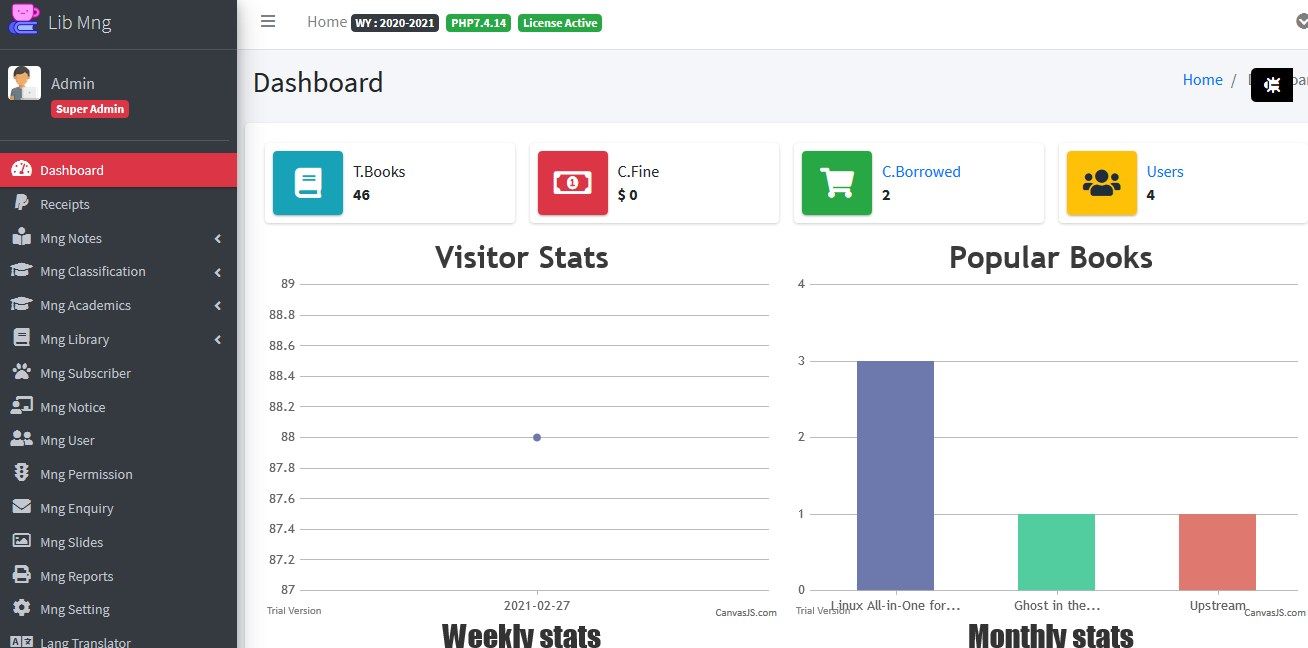Go to Mng Subscriber page
Viewport: 1308px width, 648px height.
coord(118,373)
